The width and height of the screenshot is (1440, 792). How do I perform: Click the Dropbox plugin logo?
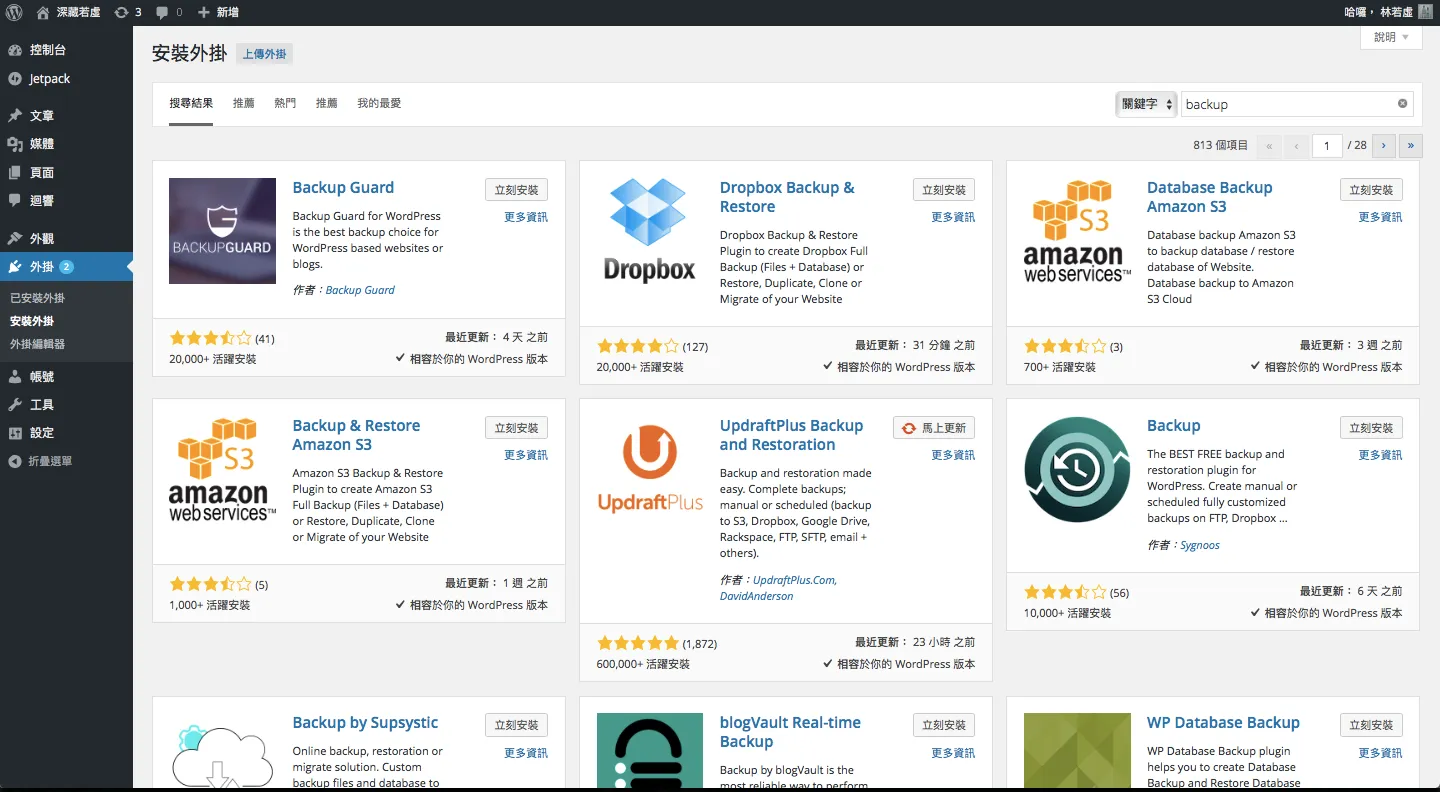(x=650, y=231)
